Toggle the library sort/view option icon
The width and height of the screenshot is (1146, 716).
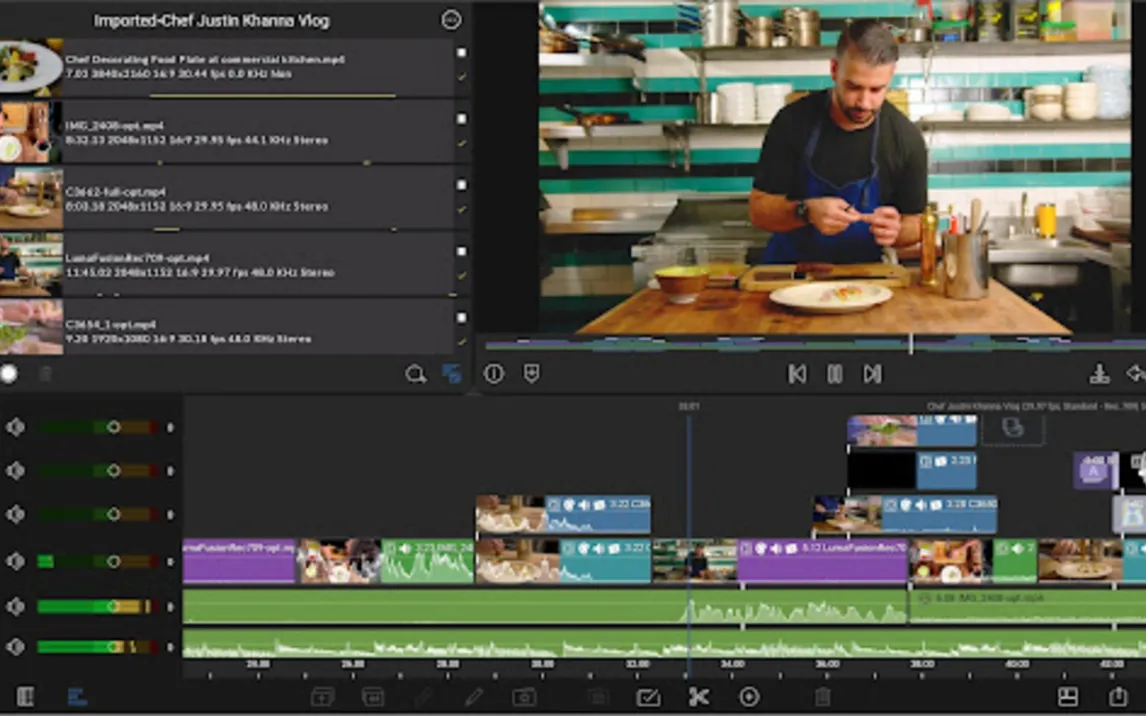[452, 374]
